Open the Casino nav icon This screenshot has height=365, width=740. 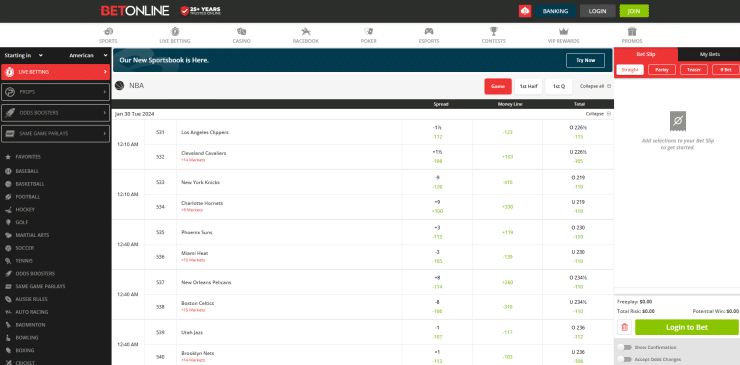[x=242, y=32]
